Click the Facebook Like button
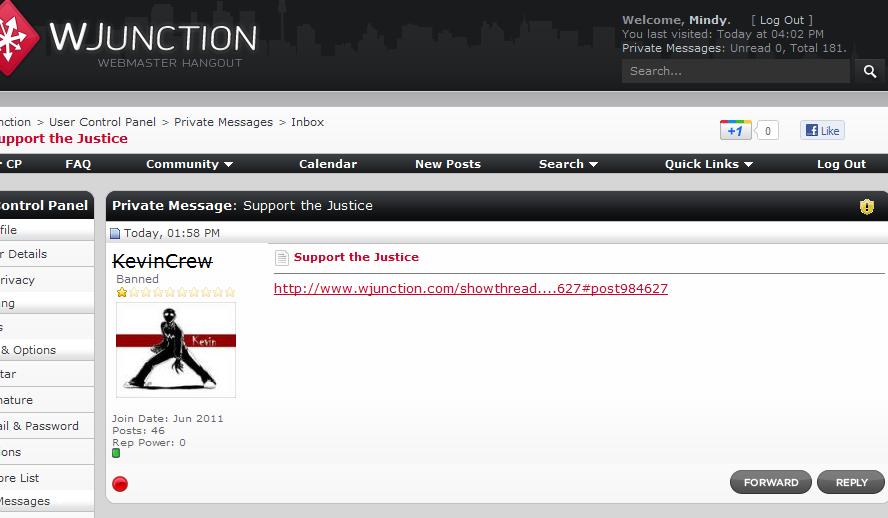This screenshot has height=518, width=888. click(x=821, y=130)
